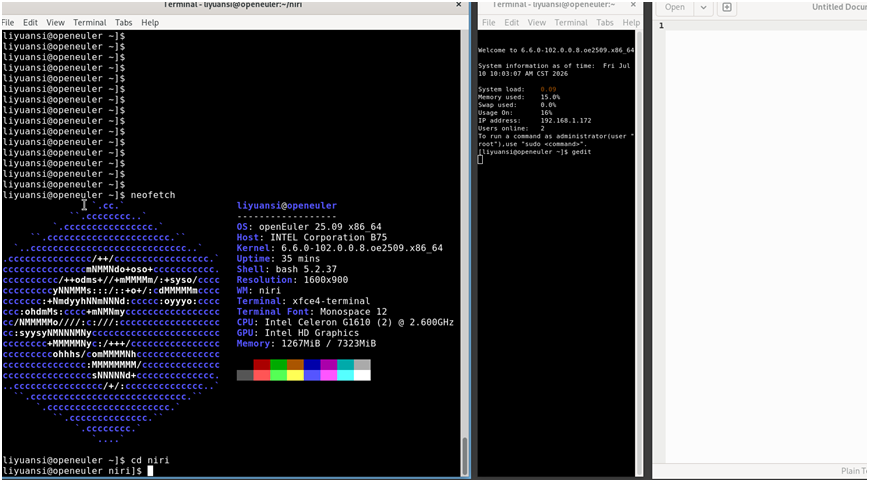Viewport: 869px width, 482px height.
Task: Click System load value 0.09
Action: [548, 89]
